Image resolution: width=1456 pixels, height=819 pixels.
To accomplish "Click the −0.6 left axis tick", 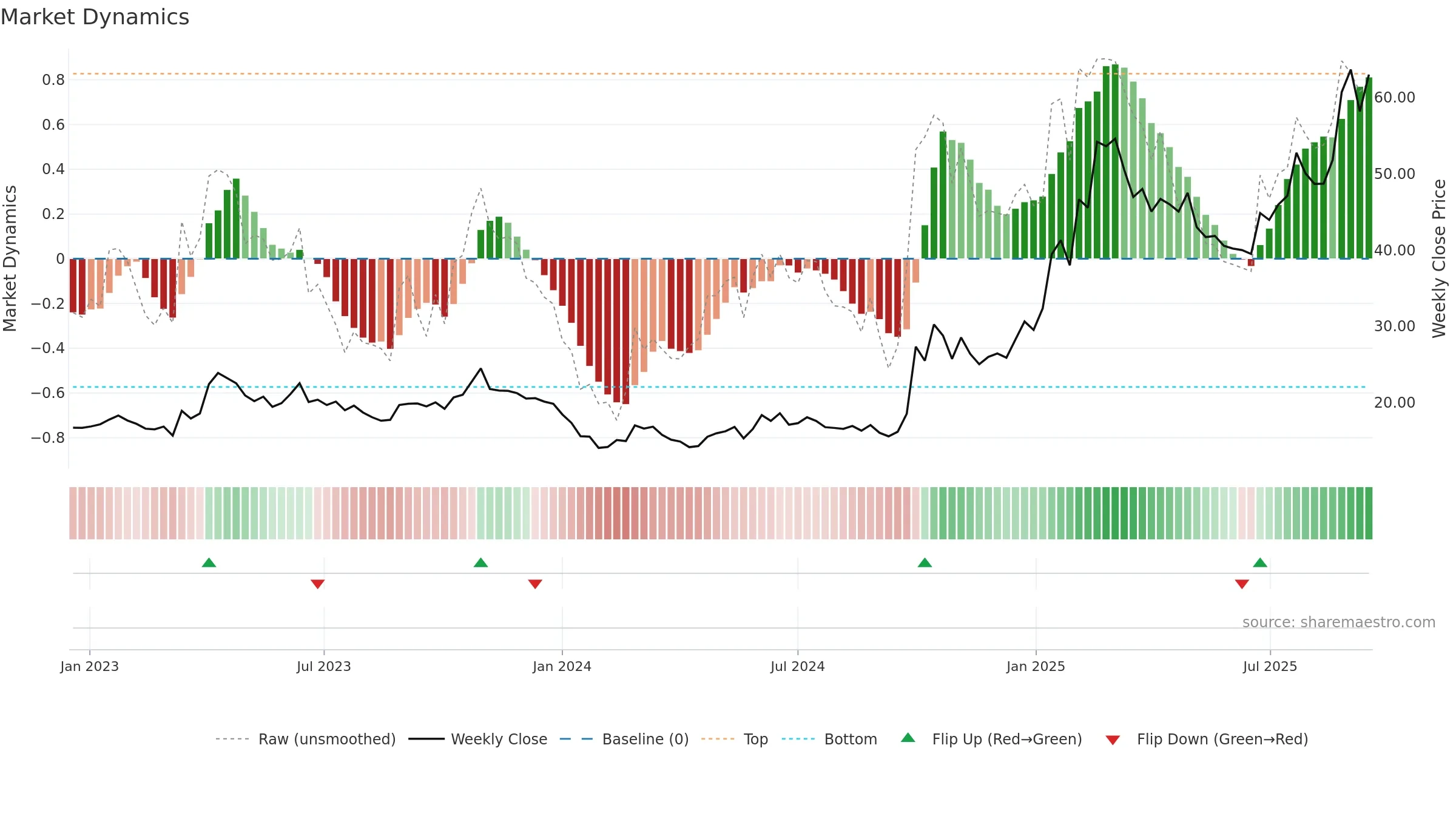I will 48,393.
